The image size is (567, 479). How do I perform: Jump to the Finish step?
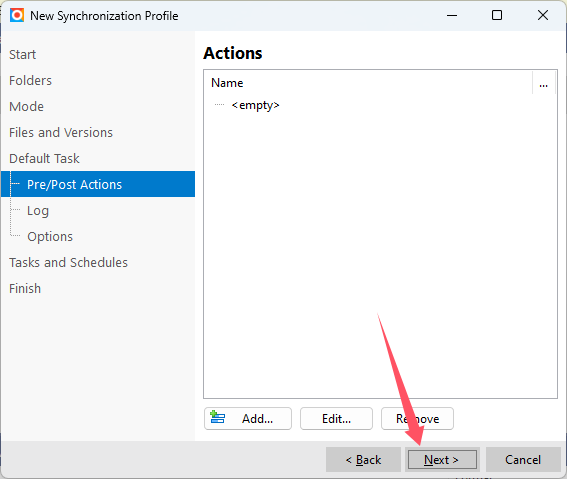(x=25, y=289)
